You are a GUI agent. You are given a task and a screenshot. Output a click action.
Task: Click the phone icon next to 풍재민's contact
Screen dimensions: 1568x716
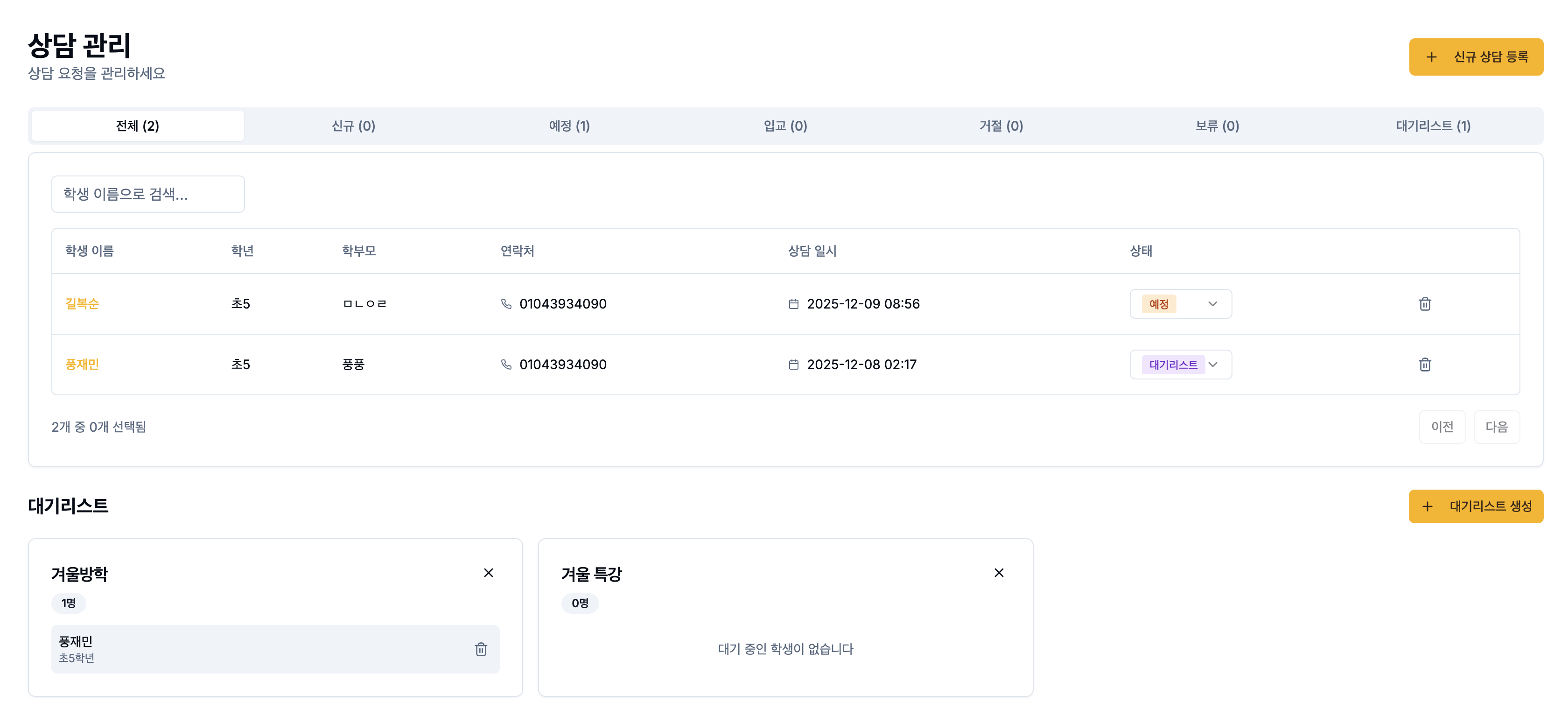click(x=506, y=364)
